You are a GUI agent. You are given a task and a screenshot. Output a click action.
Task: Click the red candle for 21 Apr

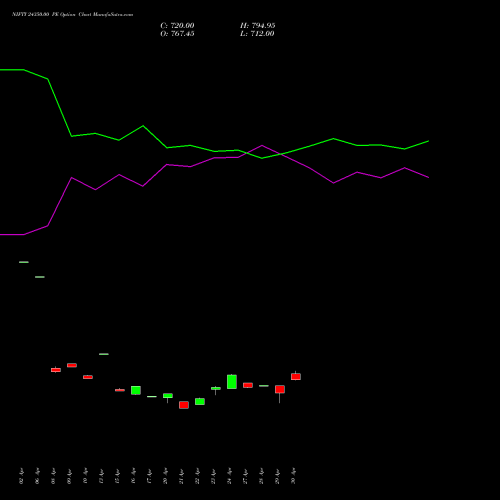(x=184, y=405)
